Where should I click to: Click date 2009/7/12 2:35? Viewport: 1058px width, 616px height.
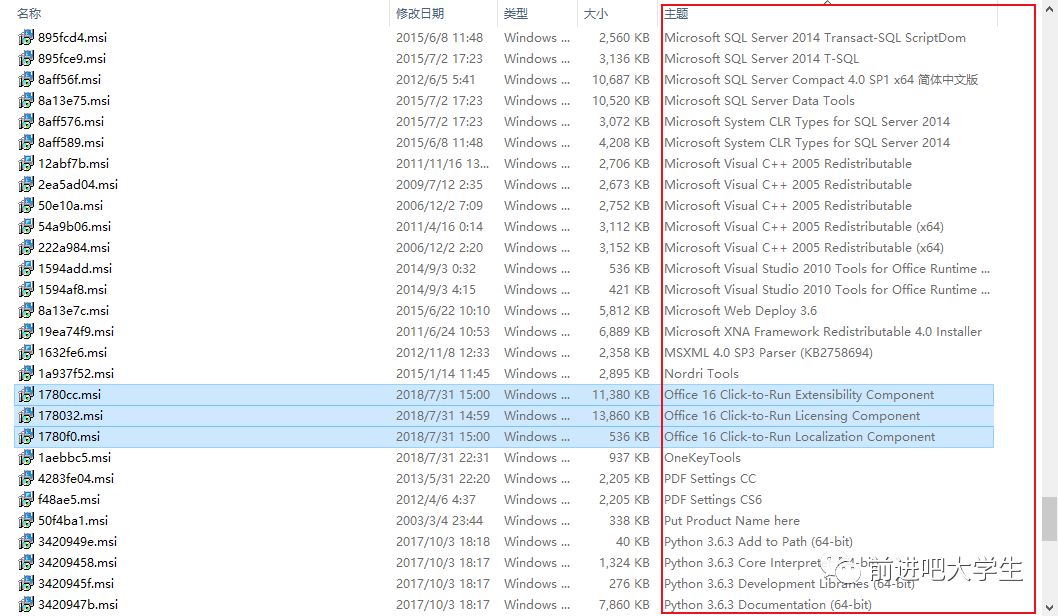439,184
